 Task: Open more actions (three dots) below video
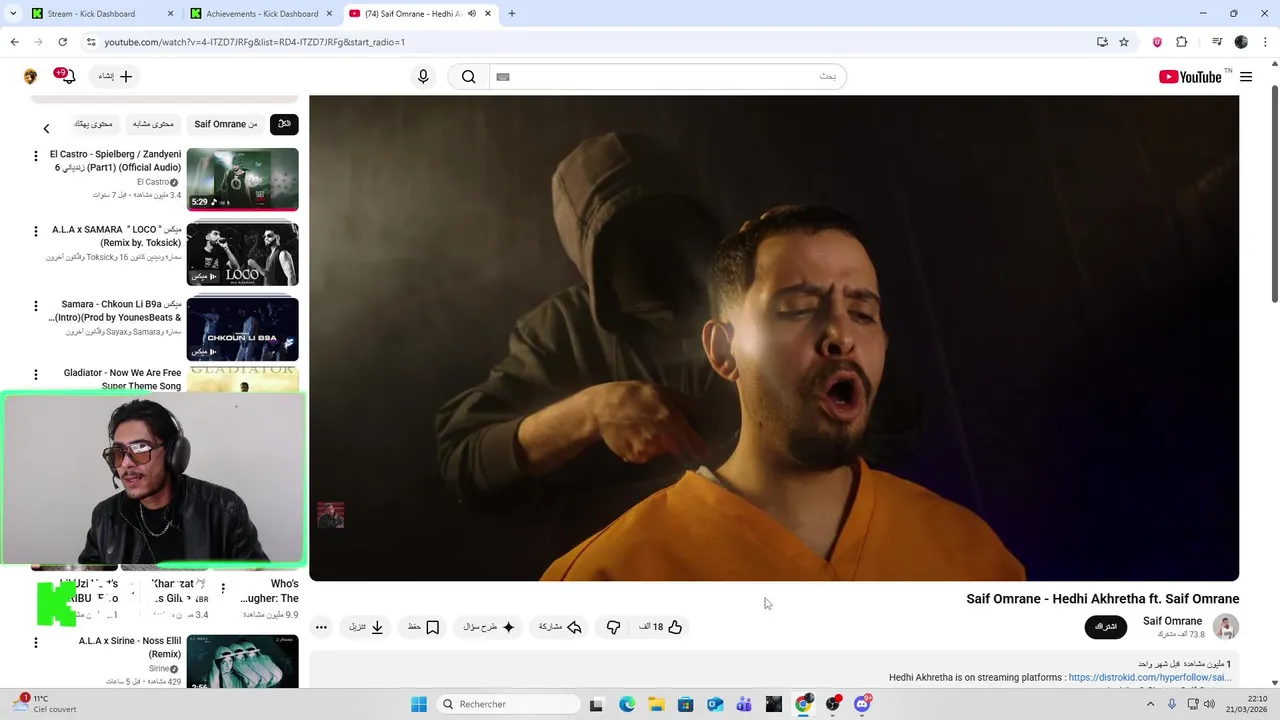(321, 627)
